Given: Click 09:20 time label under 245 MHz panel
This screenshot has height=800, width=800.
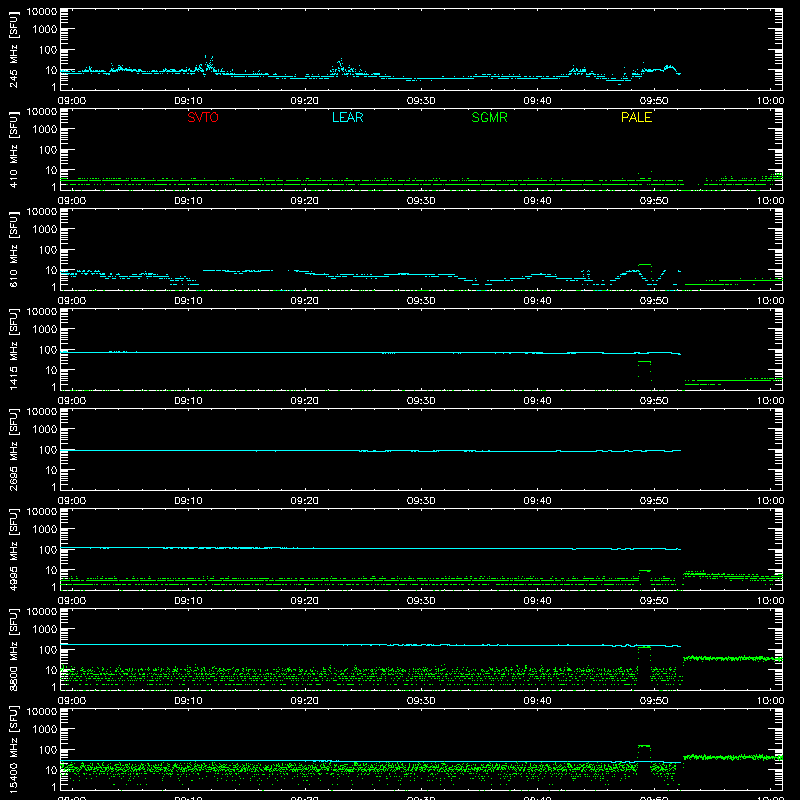Looking at the screenshot, I should 305,101.
